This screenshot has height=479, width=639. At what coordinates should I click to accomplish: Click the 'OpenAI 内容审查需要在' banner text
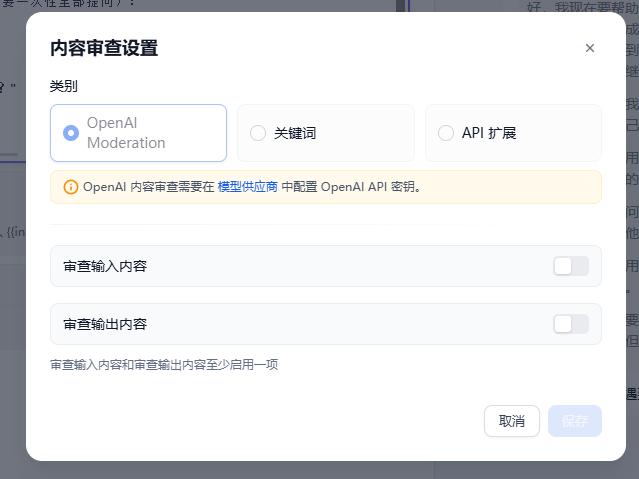[x=148, y=187]
